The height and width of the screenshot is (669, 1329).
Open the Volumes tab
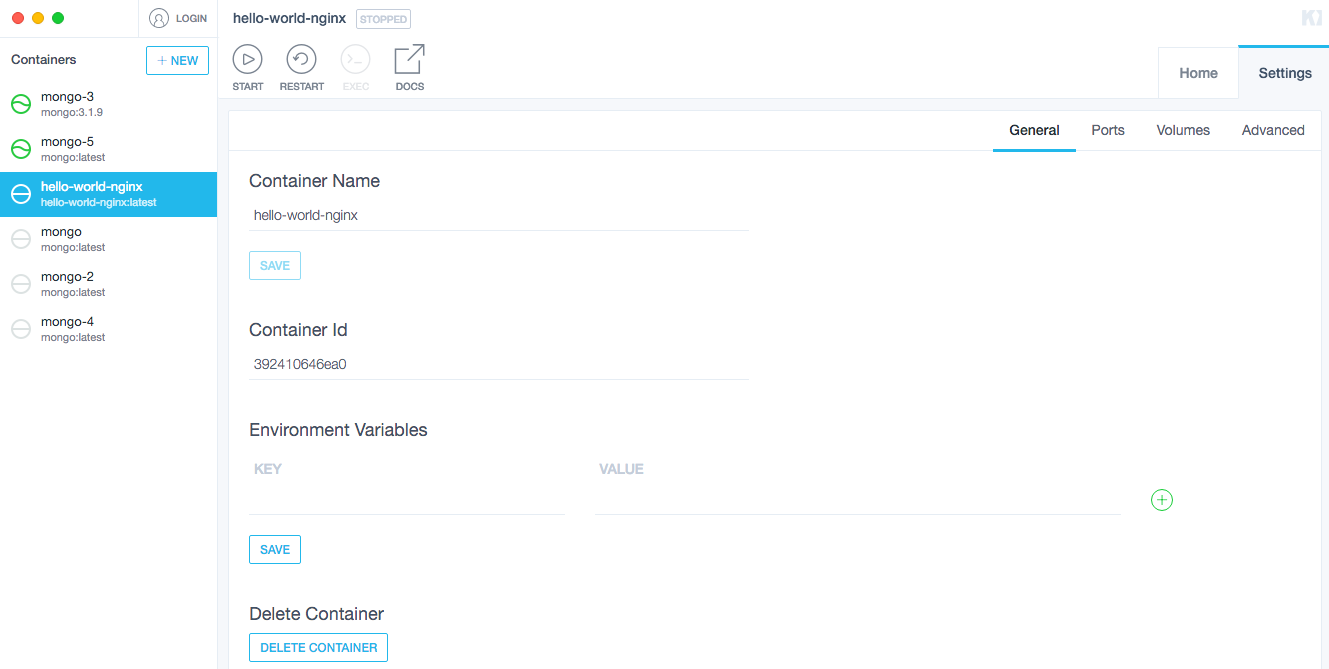[x=1182, y=130]
